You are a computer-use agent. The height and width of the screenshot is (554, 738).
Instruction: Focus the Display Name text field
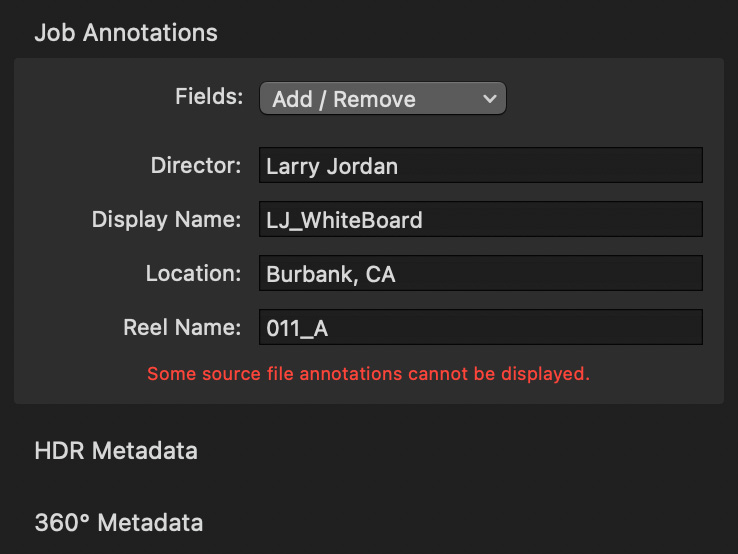click(481, 219)
